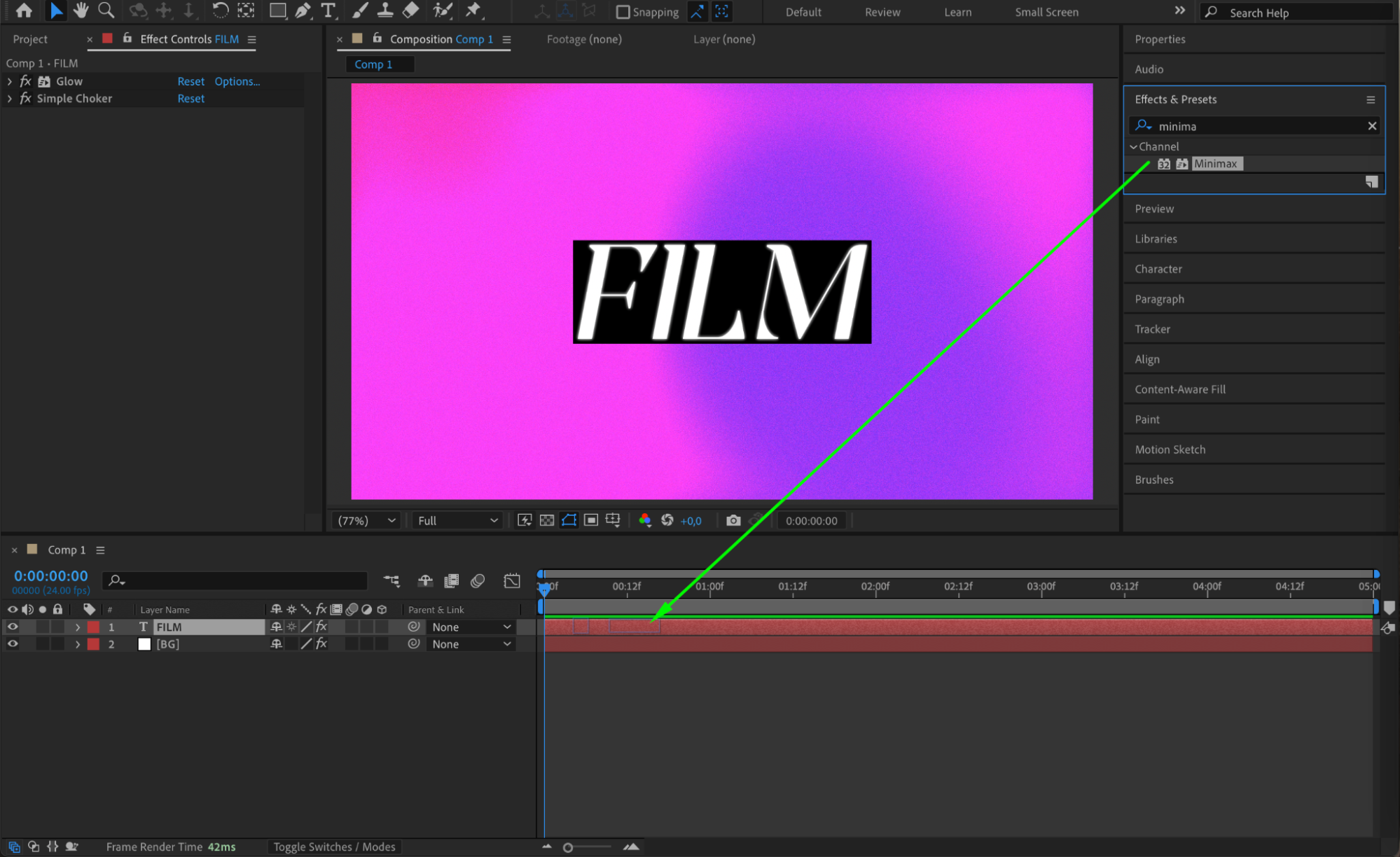
Task: Toggle shy switch on FILM layer
Action: coord(276,627)
